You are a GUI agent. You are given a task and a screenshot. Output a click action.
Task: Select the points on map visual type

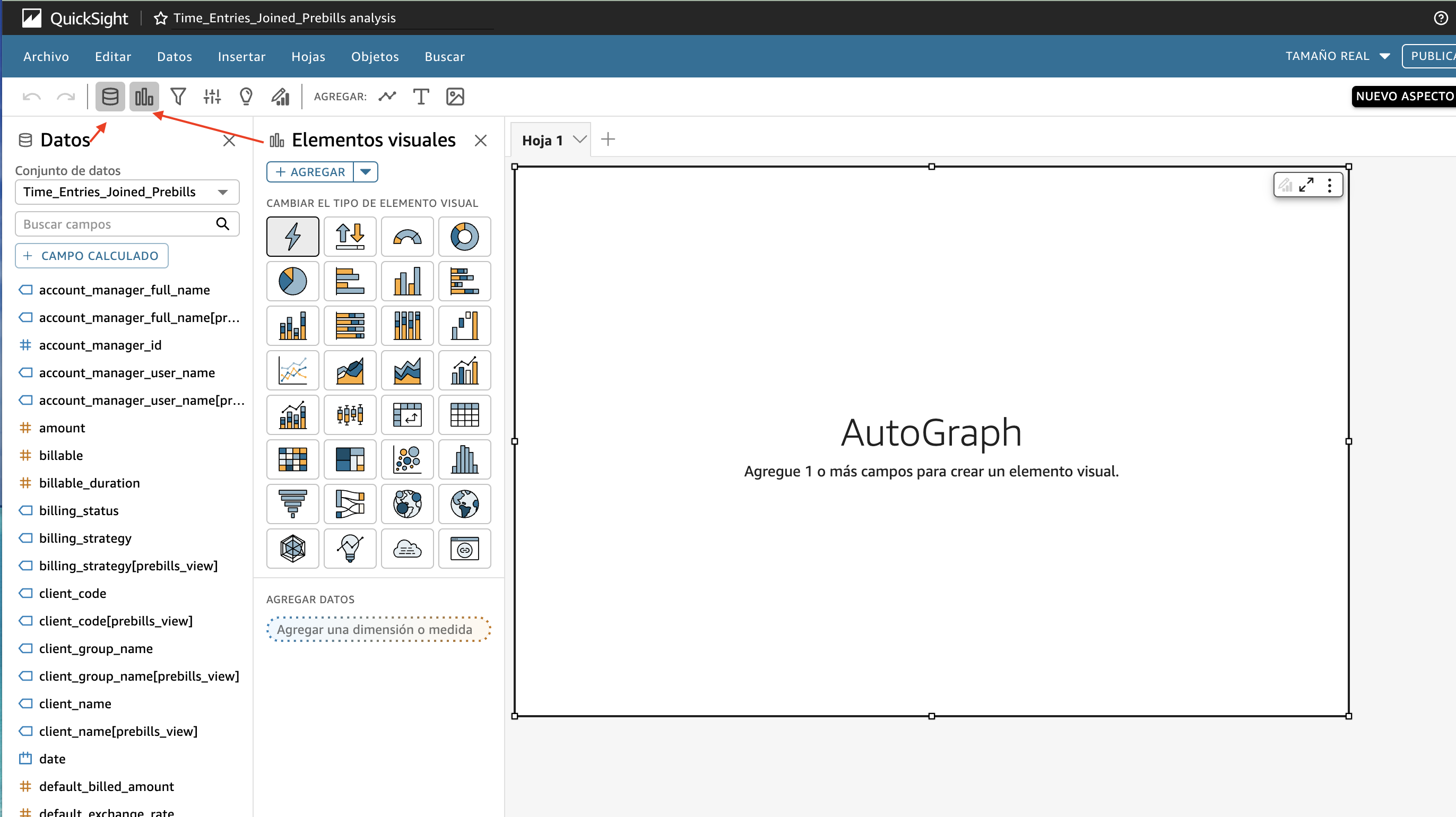coord(407,504)
